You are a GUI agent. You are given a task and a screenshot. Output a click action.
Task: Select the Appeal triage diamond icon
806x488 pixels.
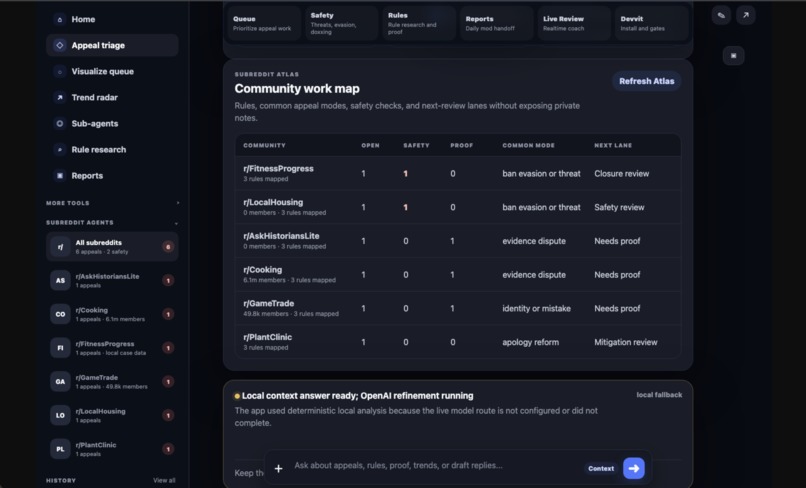[60, 45]
